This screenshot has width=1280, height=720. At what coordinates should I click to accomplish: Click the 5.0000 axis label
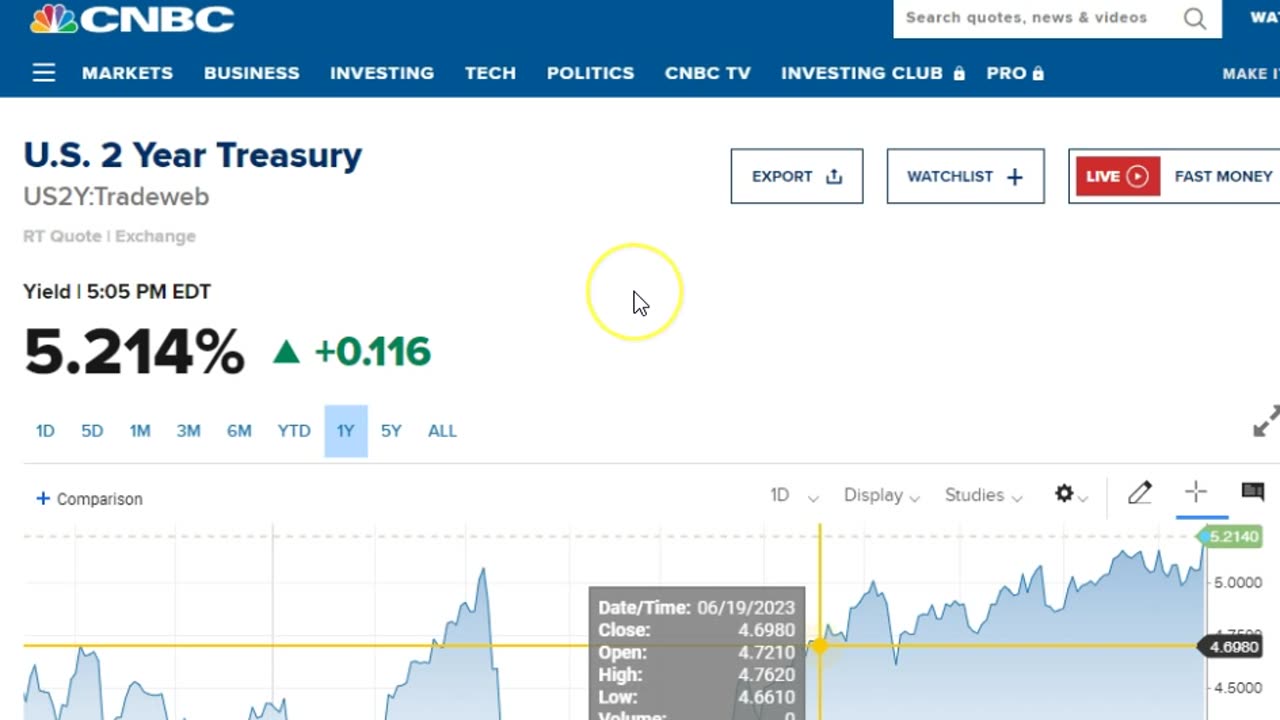tap(1237, 582)
